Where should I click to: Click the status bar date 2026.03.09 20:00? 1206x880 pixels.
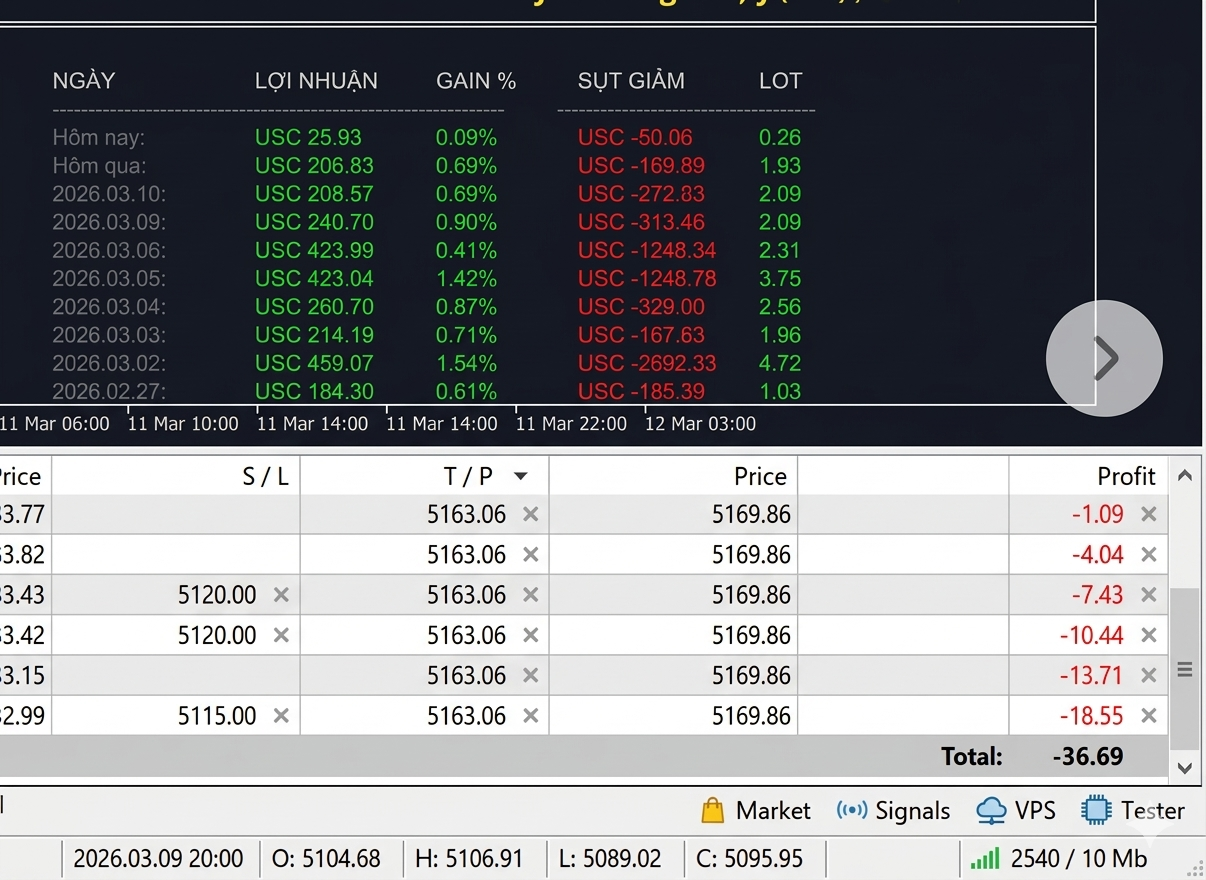pyautogui.click(x=158, y=858)
